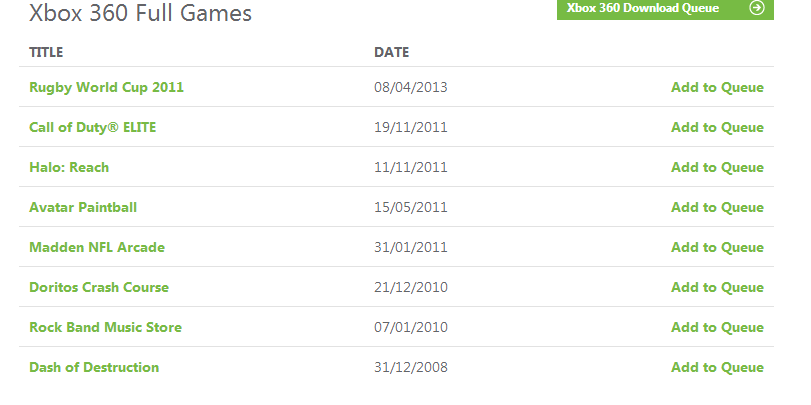Add Rugby World Cup 2011 to queue
The height and width of the screenshot is (405, 811).
pyautogui.click(x=717, y=87)
